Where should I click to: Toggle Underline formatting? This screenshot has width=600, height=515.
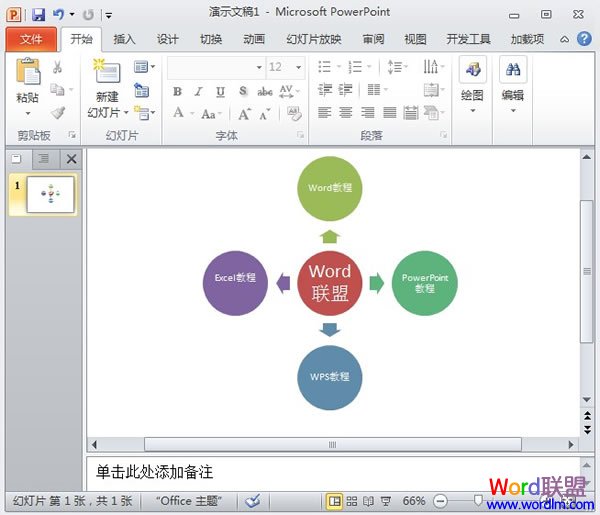(220, 92)
